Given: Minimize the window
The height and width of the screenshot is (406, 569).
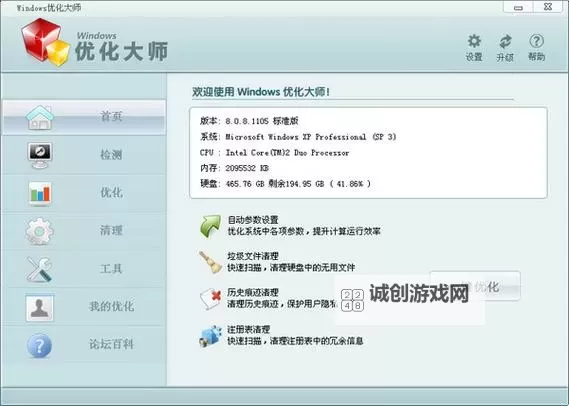Looking at the screenshot, I should 519,7.
